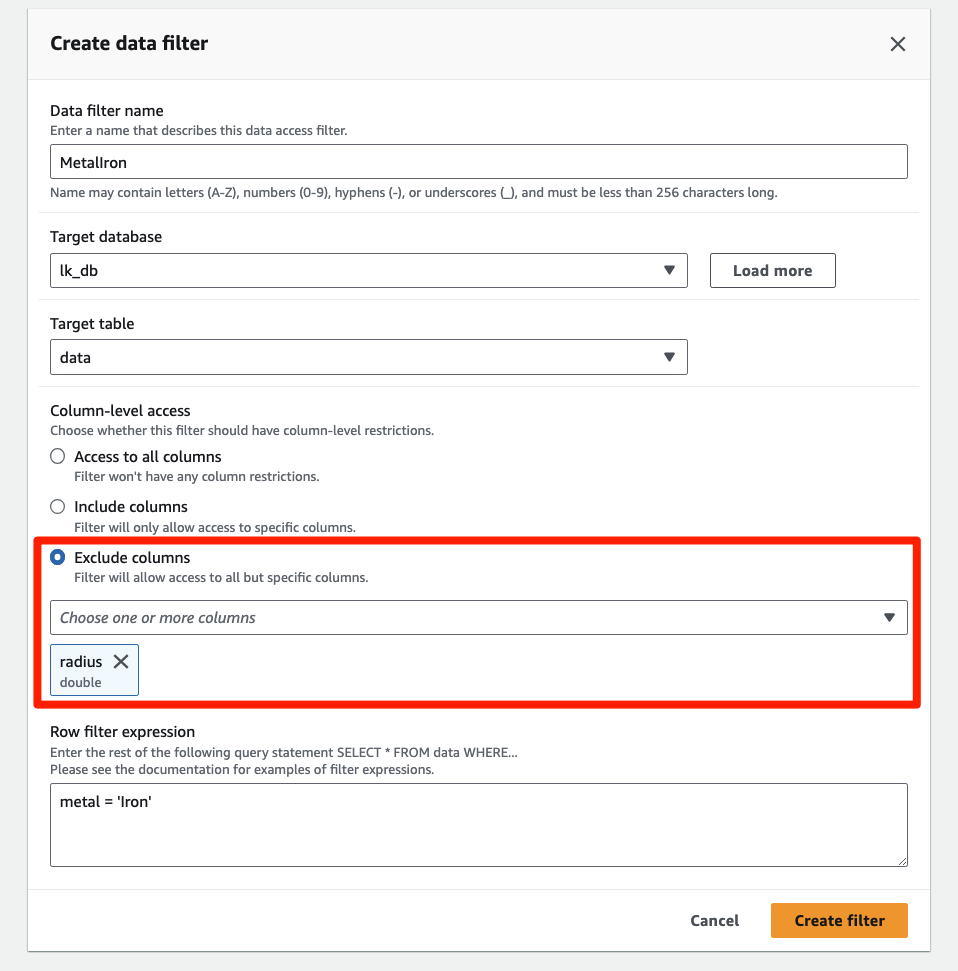Focus the Data filter name field with MetalIron
This screenshot has height=971, width=958.
479,162
